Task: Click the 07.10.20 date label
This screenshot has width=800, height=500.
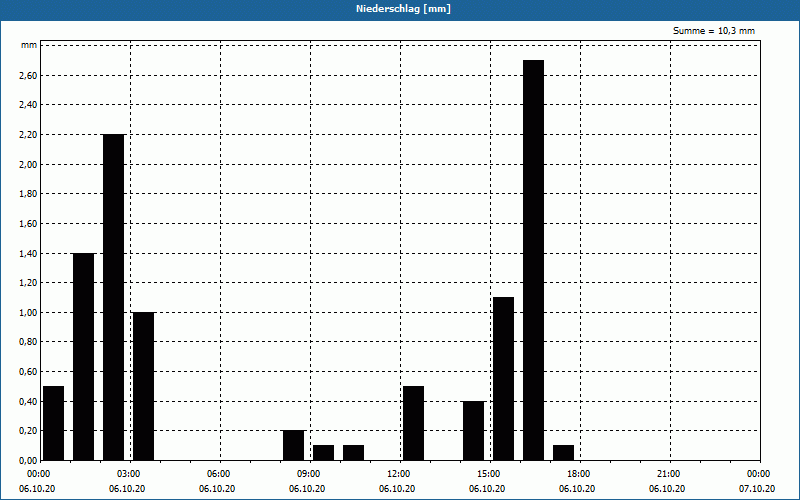Action: tap(757, 489)
